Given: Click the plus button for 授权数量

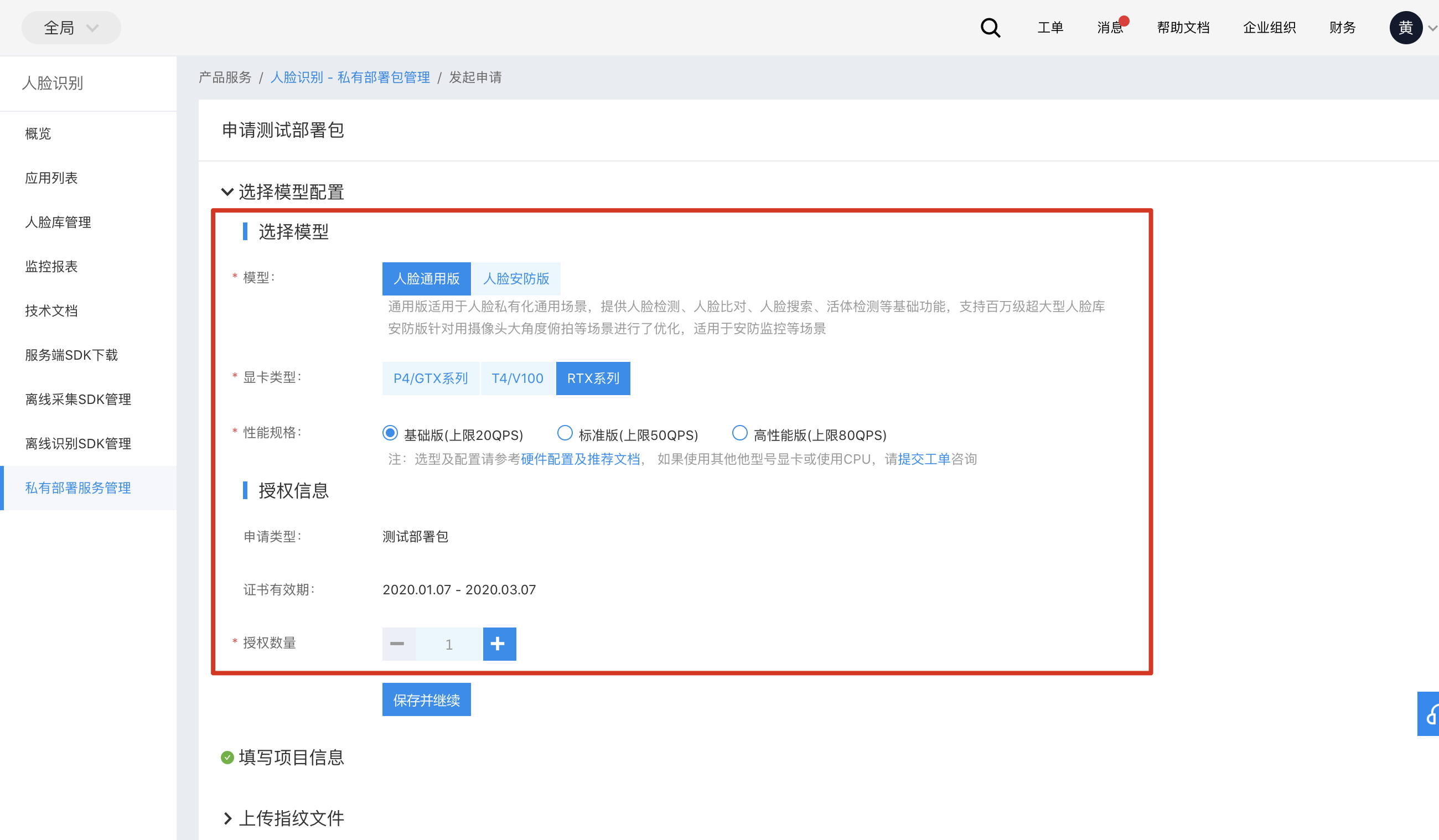Looking at the screenshot, I should (x=499, y=644).
